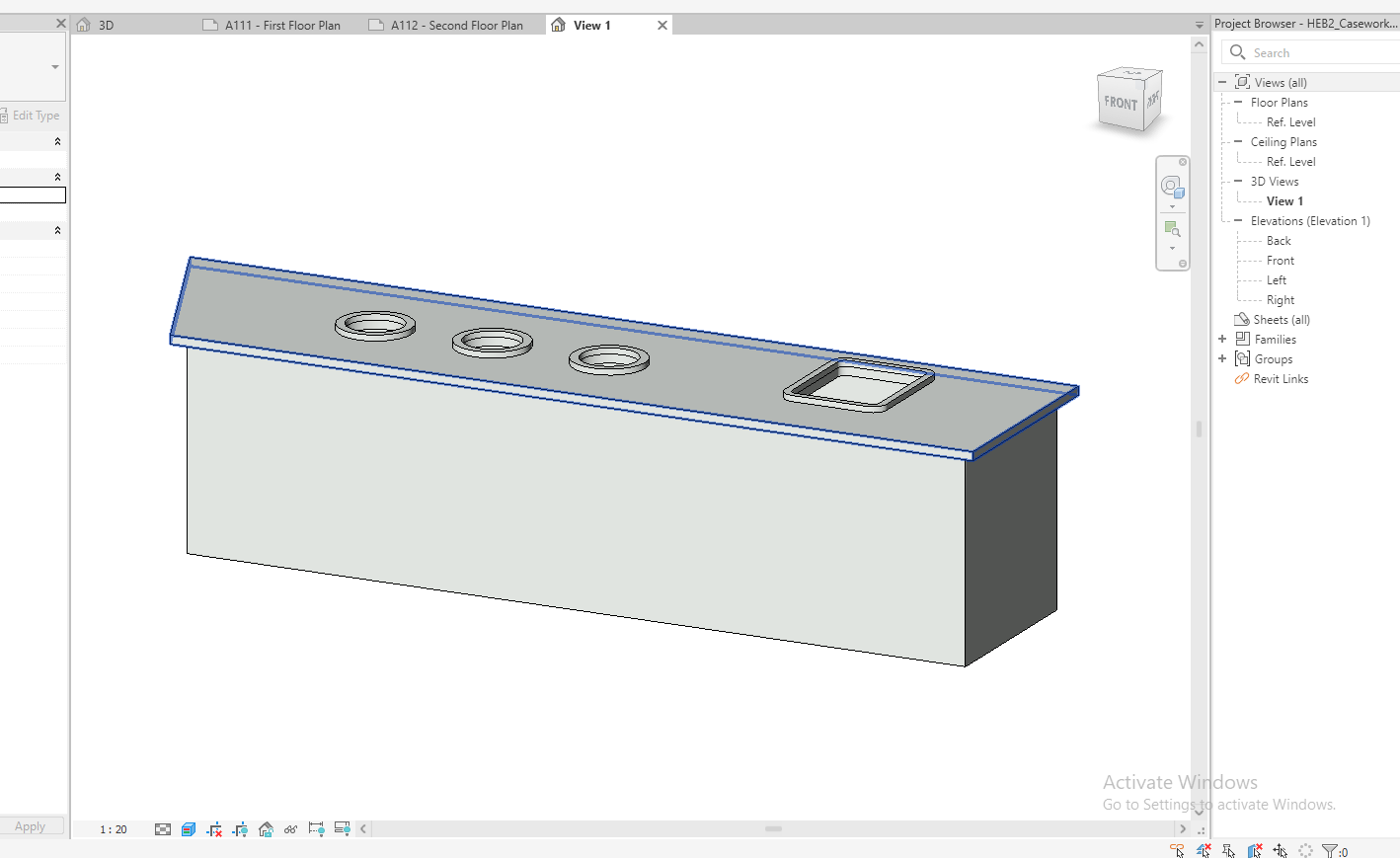Switch to A112 - Second Floor Plan tab
The image size is (1400, 858).
[456, 26]
